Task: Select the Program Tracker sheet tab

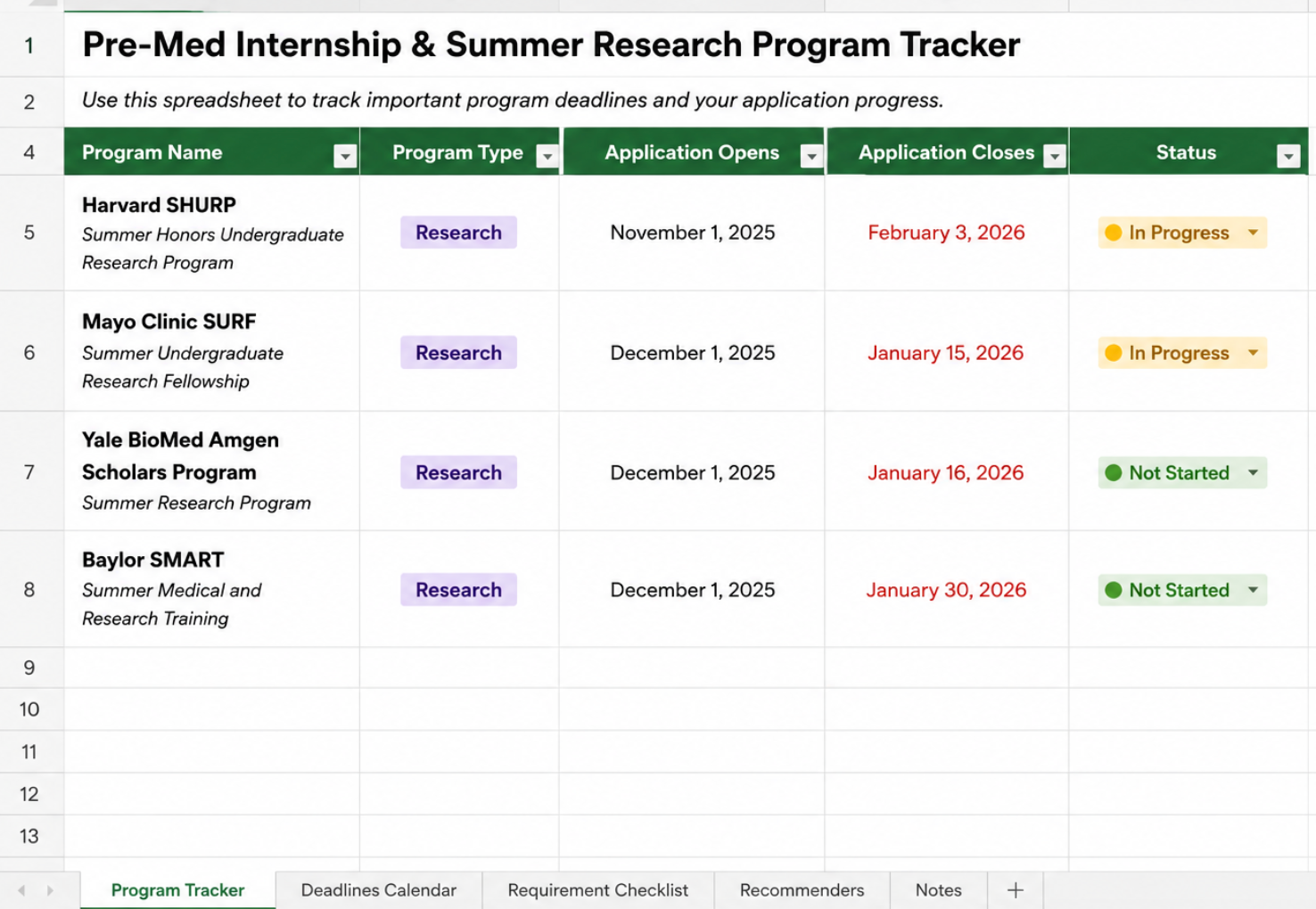Action: pyautogui.click(x=177, y=890)
